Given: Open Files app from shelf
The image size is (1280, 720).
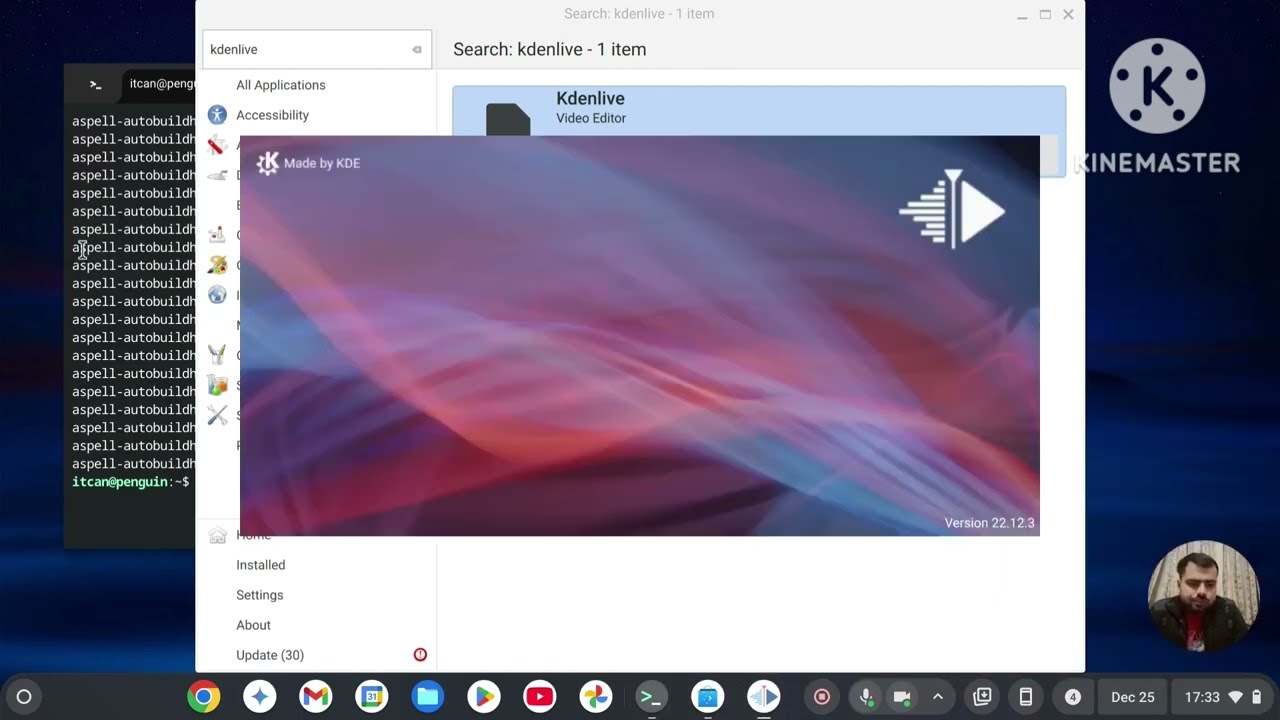Looking at the screenshot, I should pyautogui.click(x=427, y=697).
